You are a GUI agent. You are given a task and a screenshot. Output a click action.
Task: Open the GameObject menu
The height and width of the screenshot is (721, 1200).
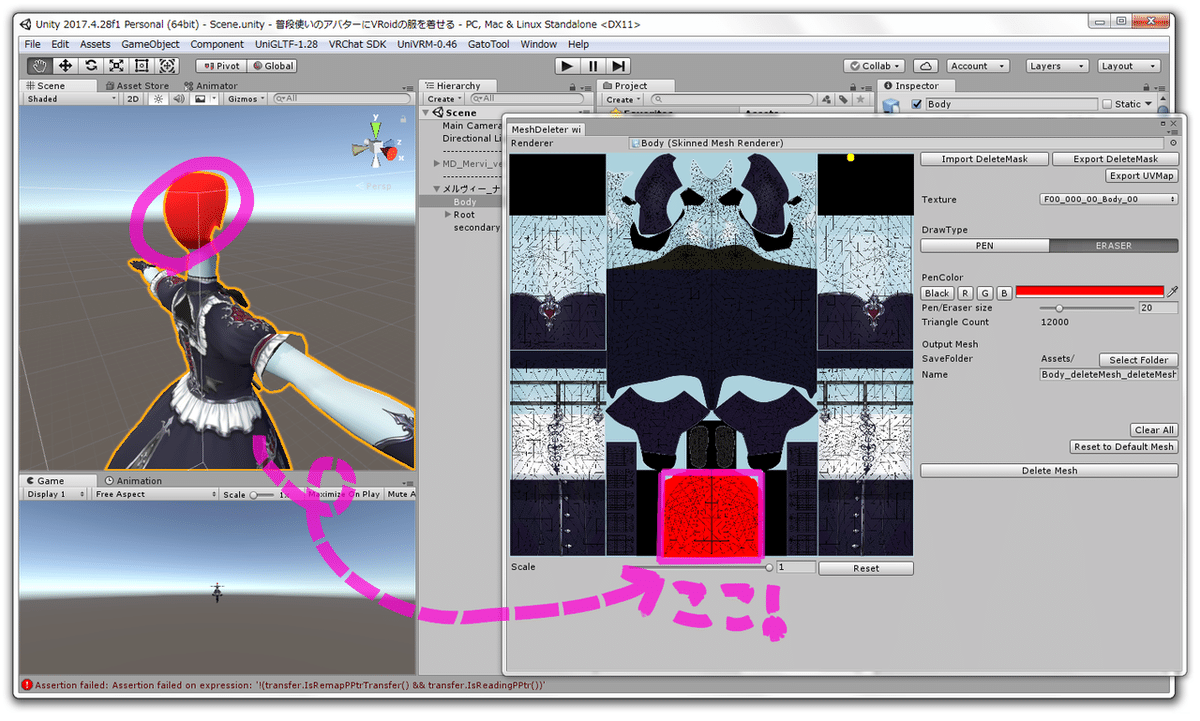pos(150,44)
